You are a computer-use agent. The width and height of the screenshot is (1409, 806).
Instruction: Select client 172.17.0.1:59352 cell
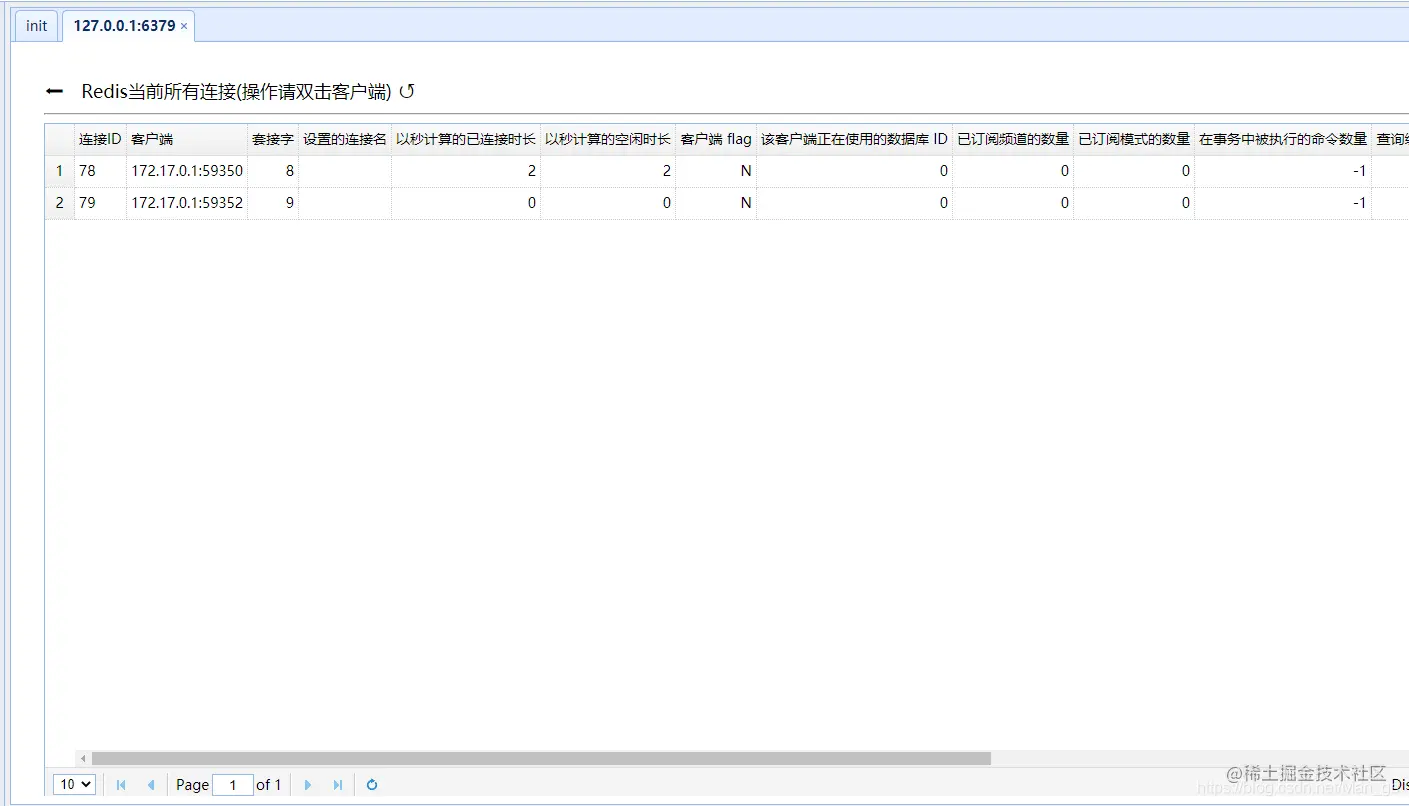[x=187, y=203]
